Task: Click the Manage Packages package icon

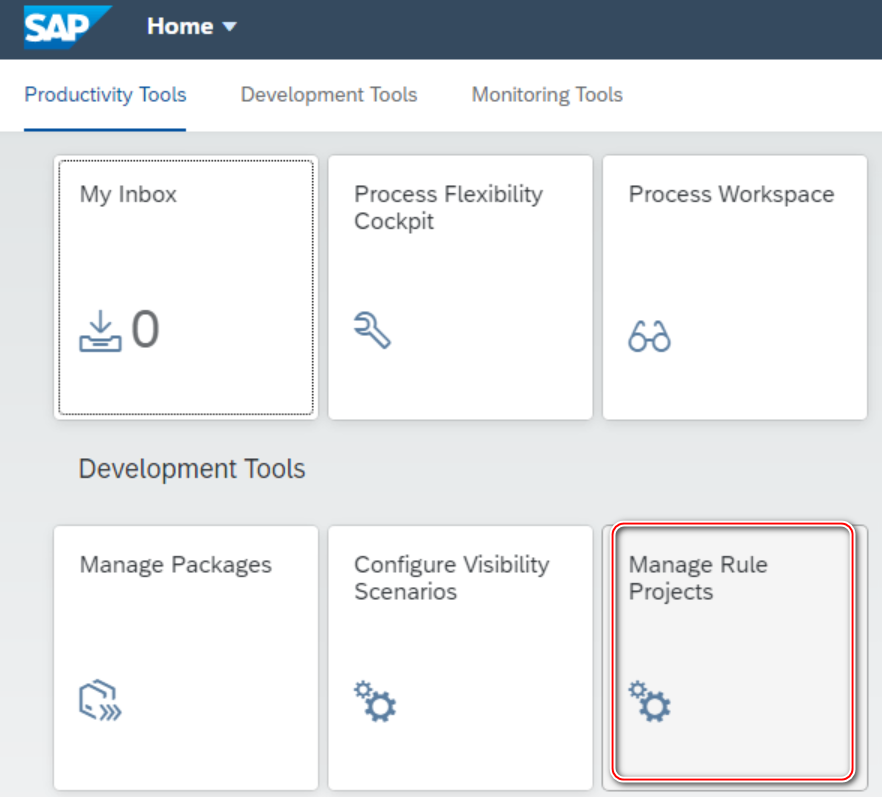Action: (x=100, y=700)
